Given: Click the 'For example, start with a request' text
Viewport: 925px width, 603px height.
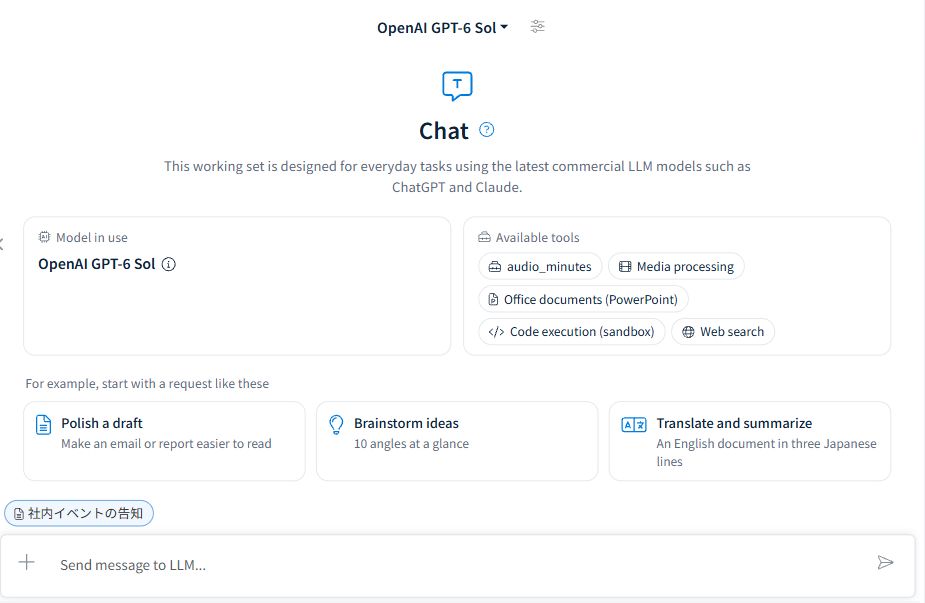Looking at the screenshot, I should pyautogui.click(x=147, y=384).
